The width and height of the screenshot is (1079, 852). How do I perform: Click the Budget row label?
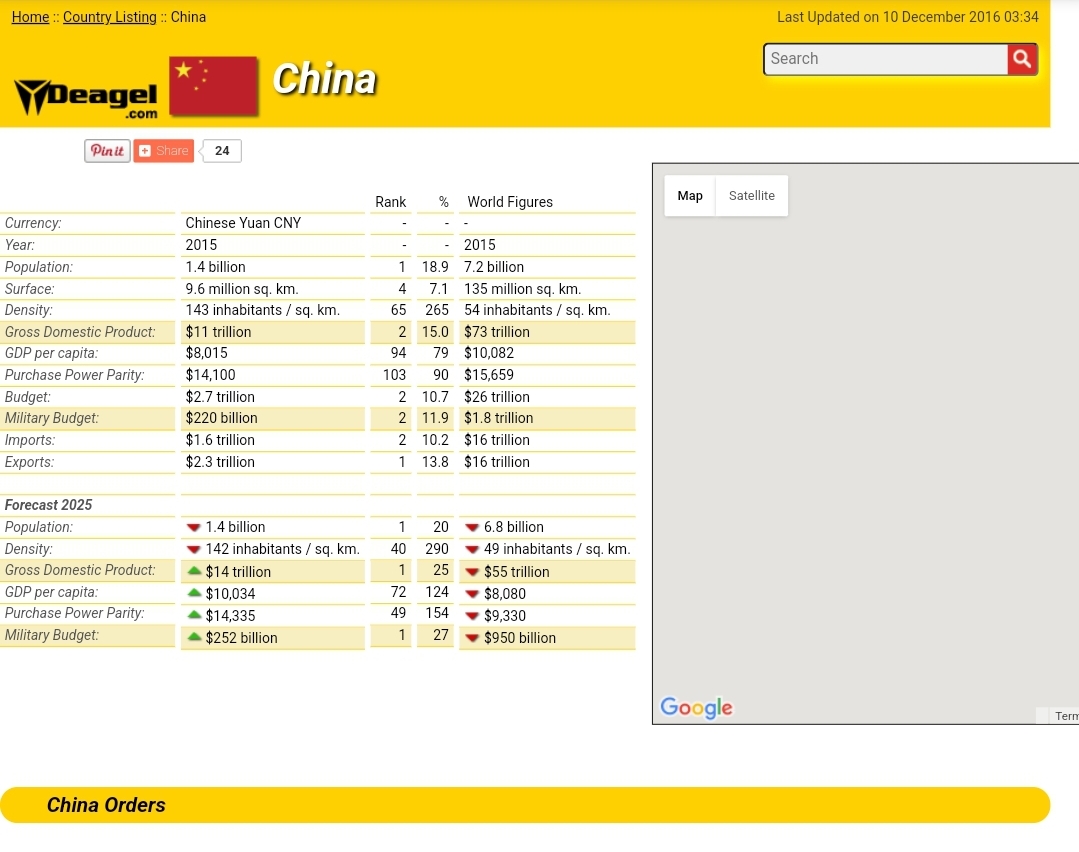point(28,398)
